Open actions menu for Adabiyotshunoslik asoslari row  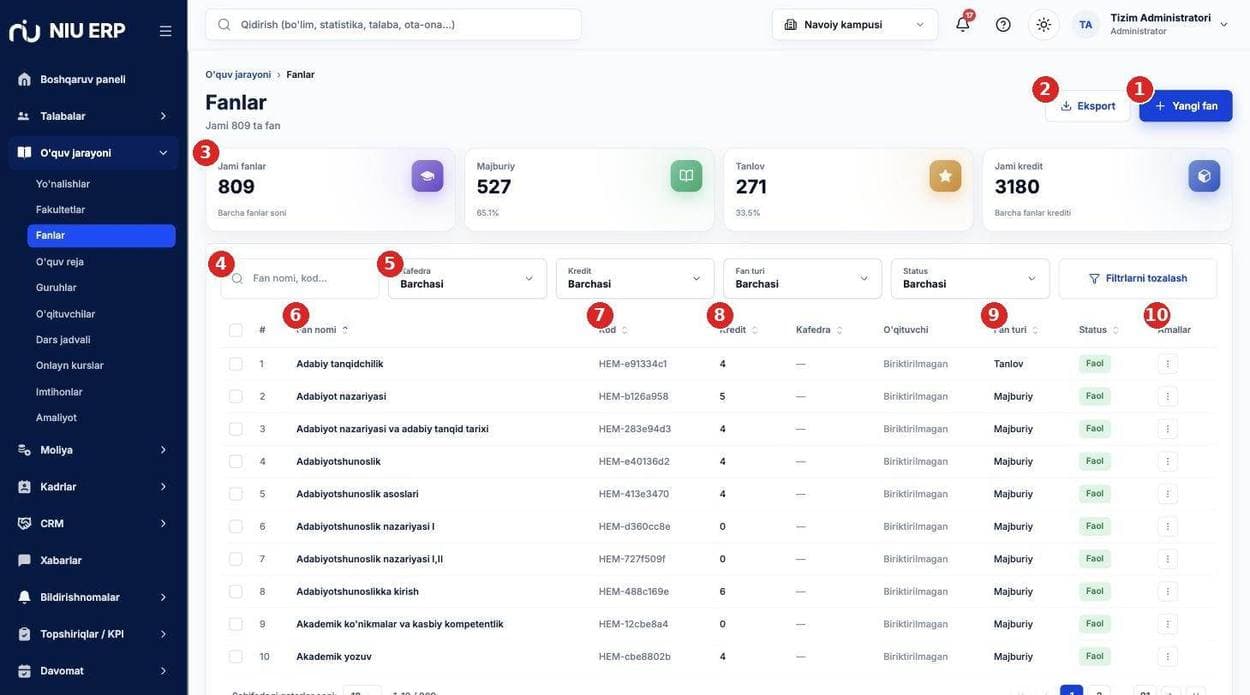coord(1167,494)
